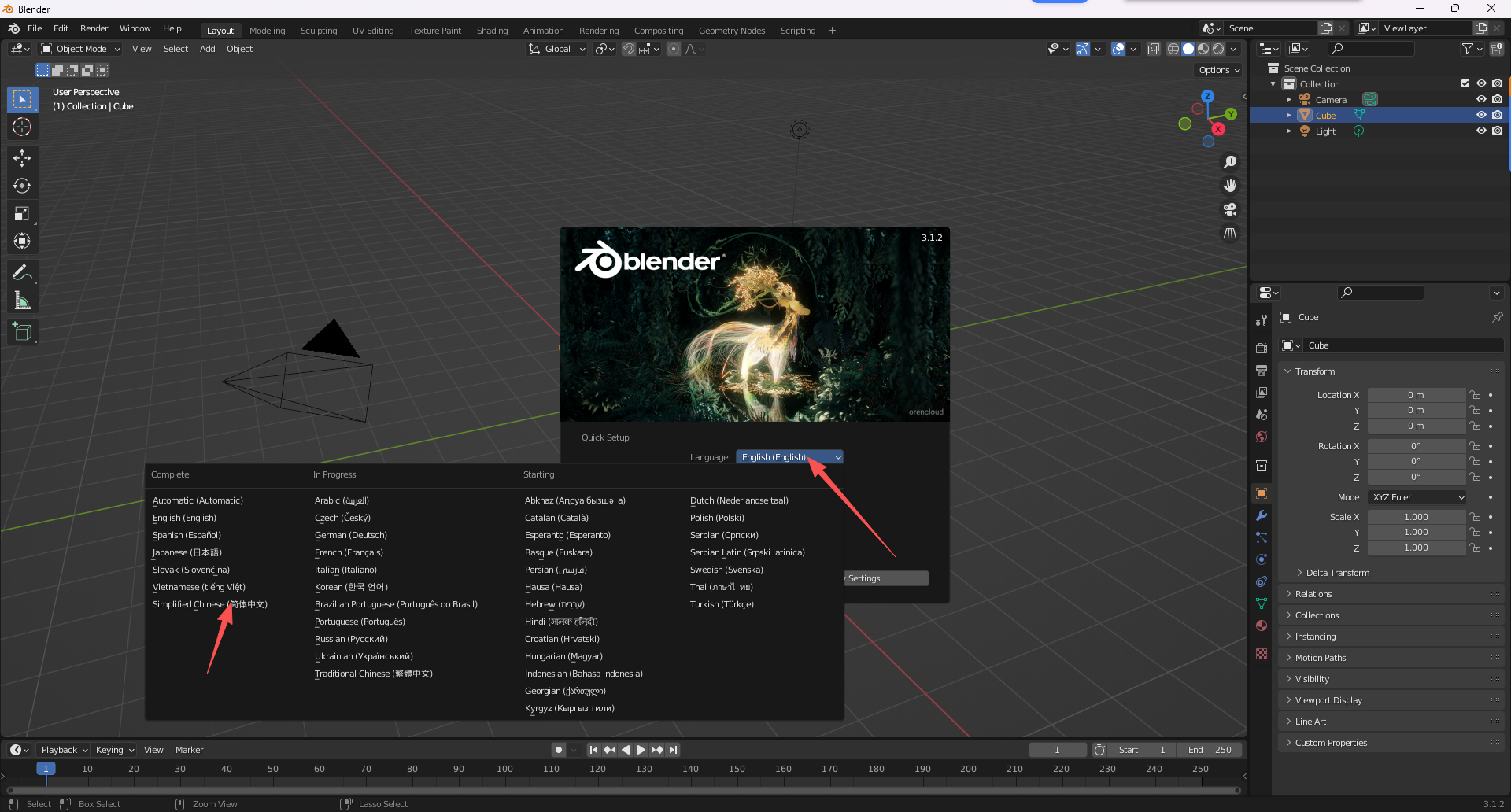Open the Modifier properties tab
Image resolution: width=1511 pixels, height=812 pixels.
1262,515
